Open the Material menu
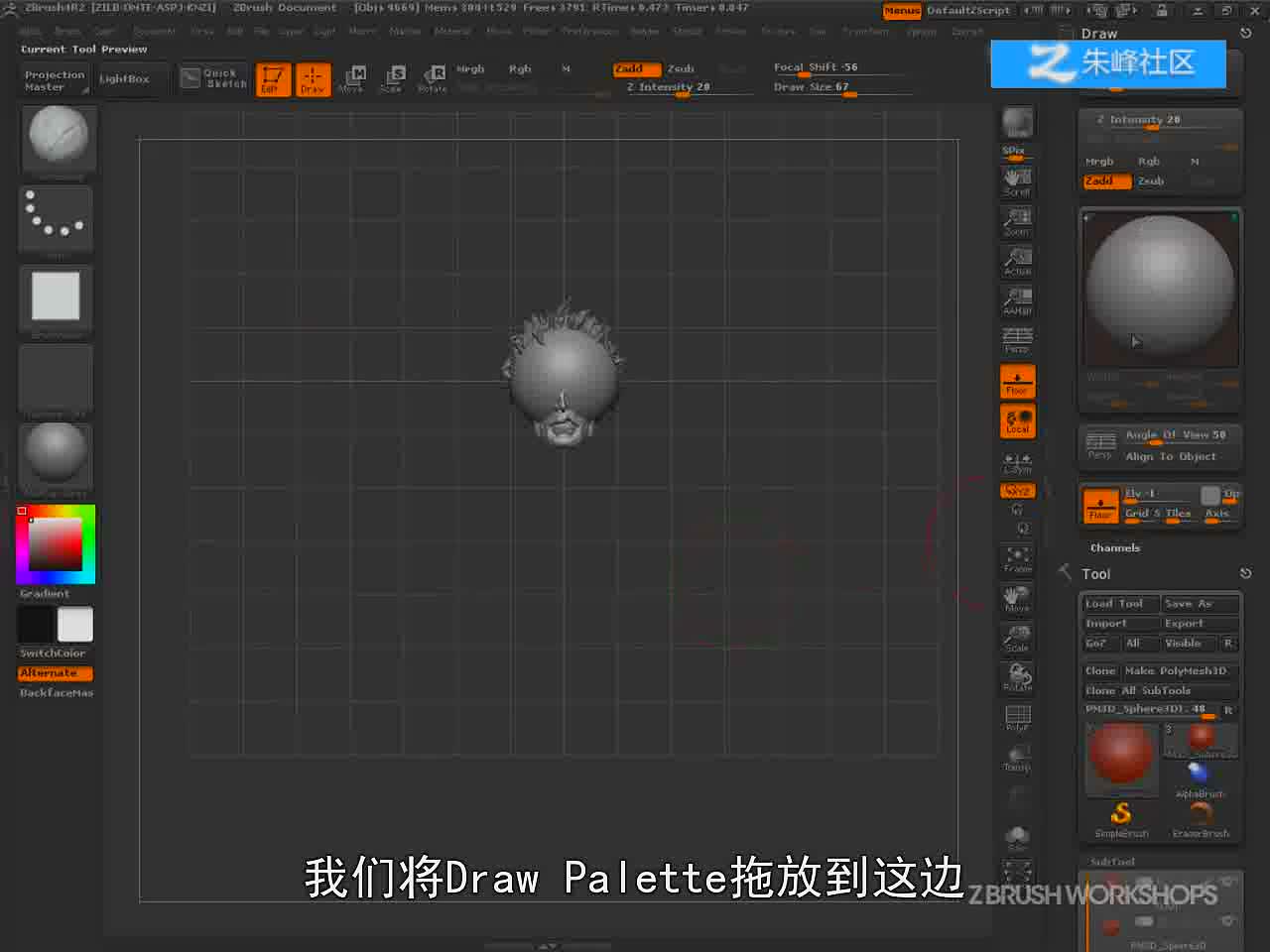This screenshot has height=952, width=1270. click(x=452, y=32)
